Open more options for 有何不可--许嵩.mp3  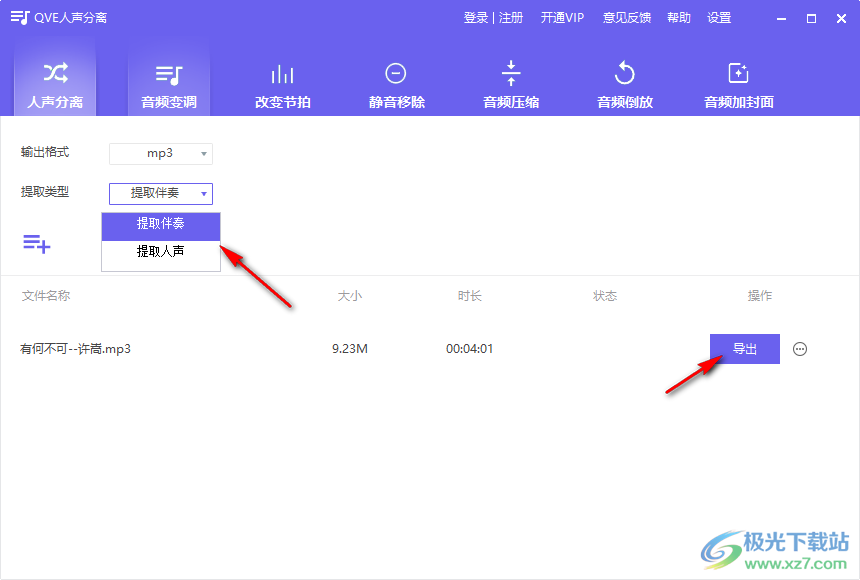coord(799,348)
